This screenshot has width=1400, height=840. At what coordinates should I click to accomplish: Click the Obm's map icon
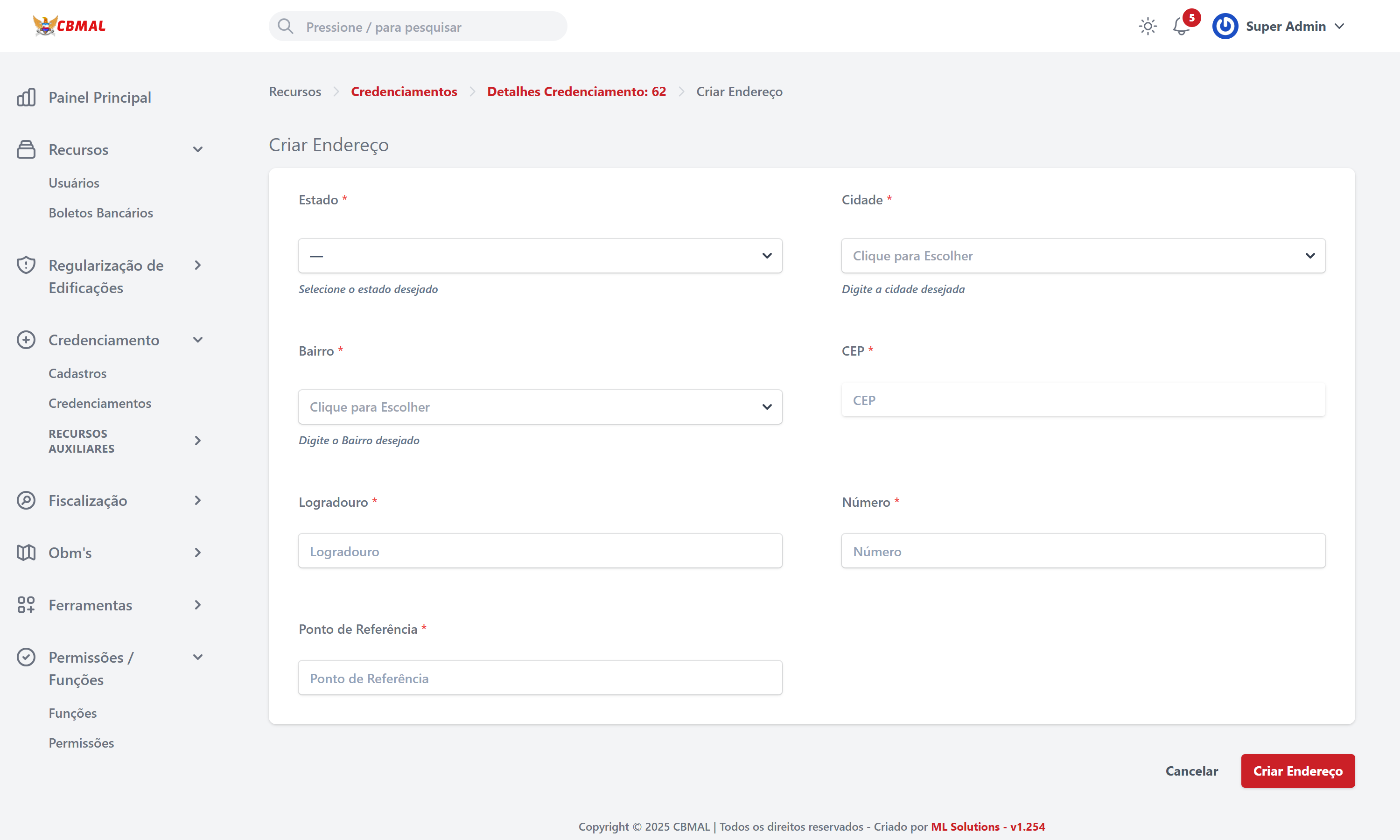point(26,553)
